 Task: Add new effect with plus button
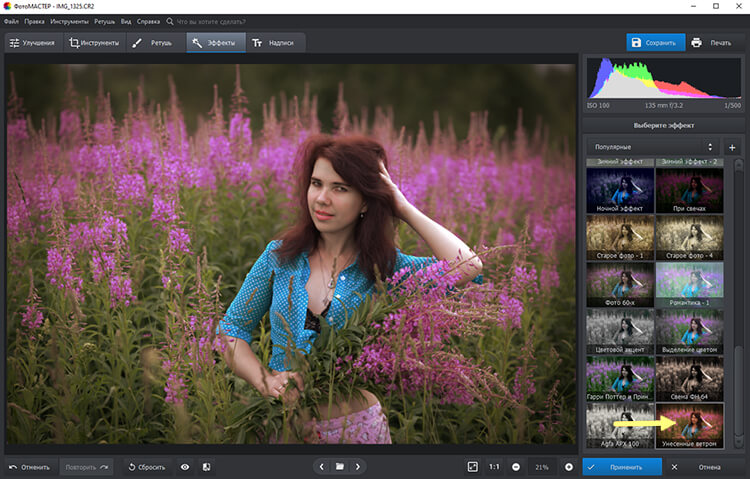pyautogui.click(x=731, y=147)
